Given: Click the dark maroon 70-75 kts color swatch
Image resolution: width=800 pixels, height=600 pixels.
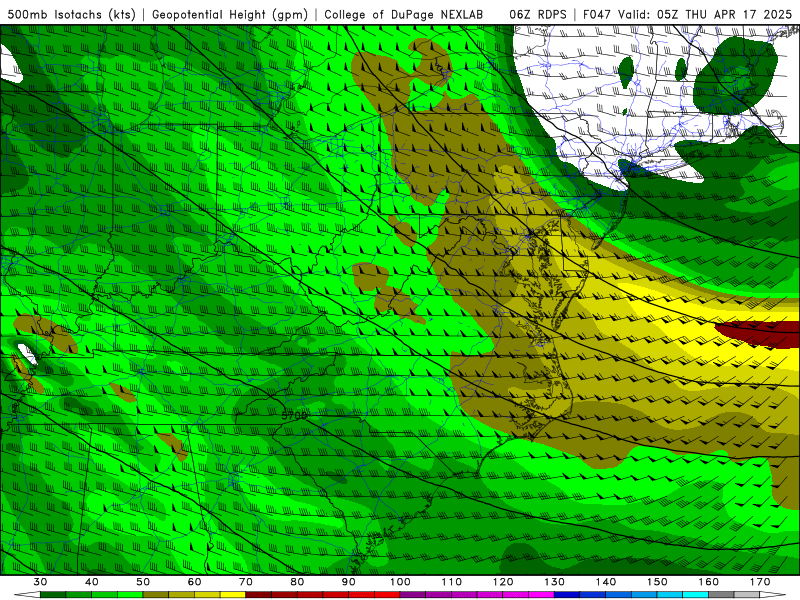Looking at the screenshot, I should [259, 595].
